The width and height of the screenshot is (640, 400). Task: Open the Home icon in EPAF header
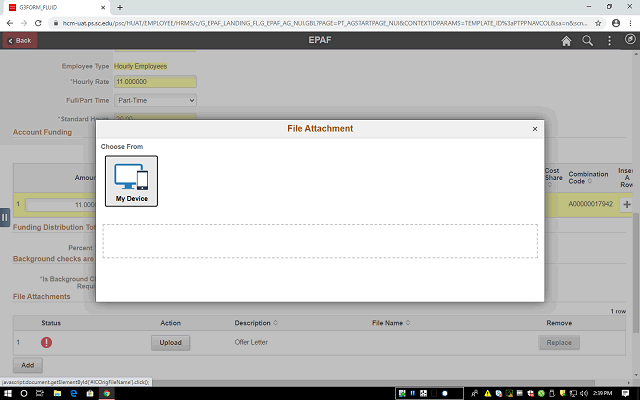(x=566, y=40)
